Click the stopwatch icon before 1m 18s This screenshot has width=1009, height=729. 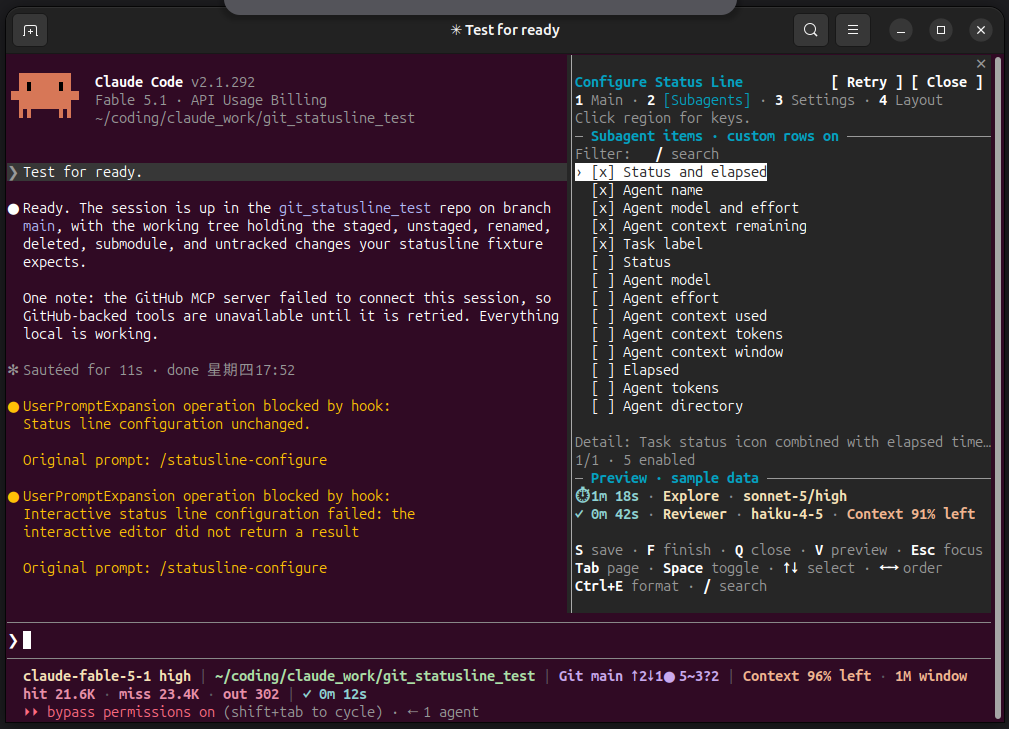click(582, 496)
